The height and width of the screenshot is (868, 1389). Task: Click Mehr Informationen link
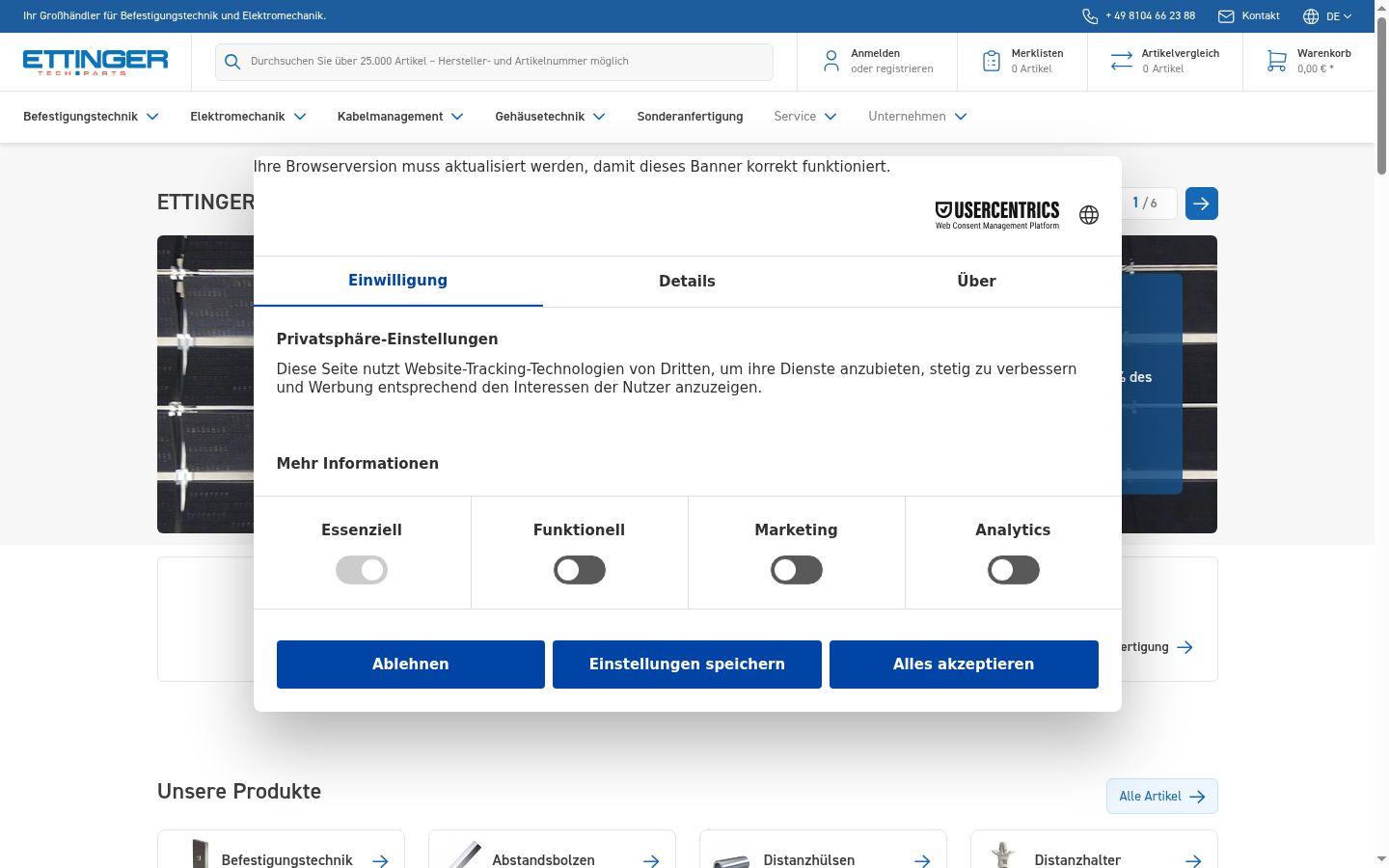[358, 464]
